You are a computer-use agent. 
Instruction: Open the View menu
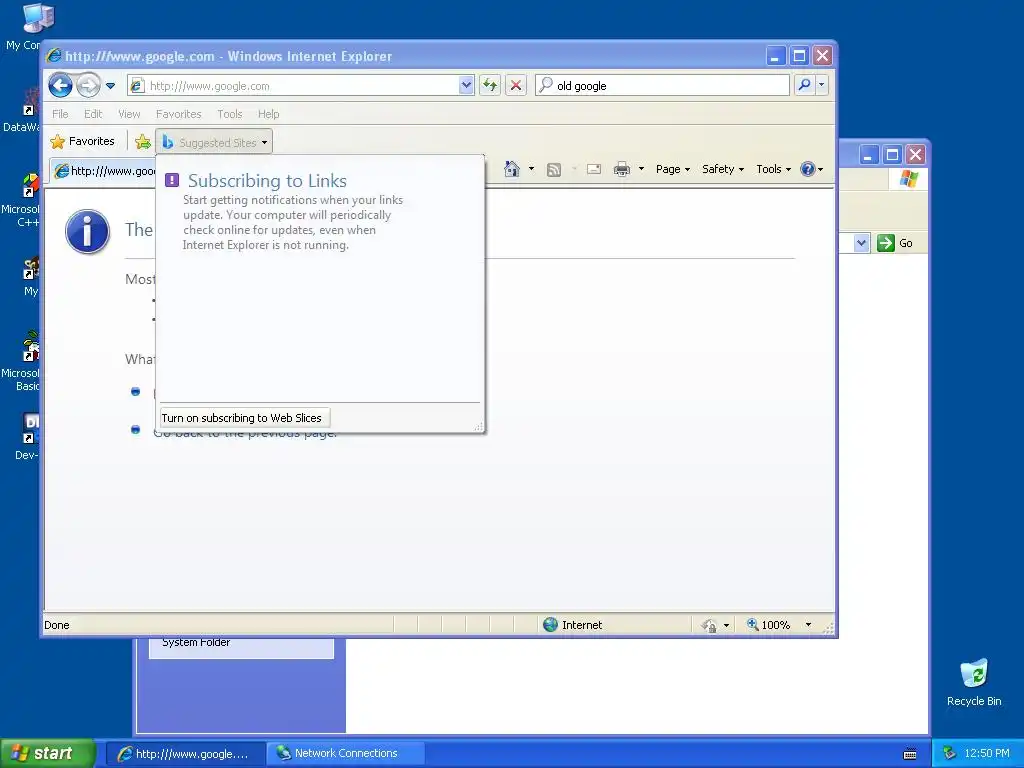pyautogui.click(x=129, y=114)
